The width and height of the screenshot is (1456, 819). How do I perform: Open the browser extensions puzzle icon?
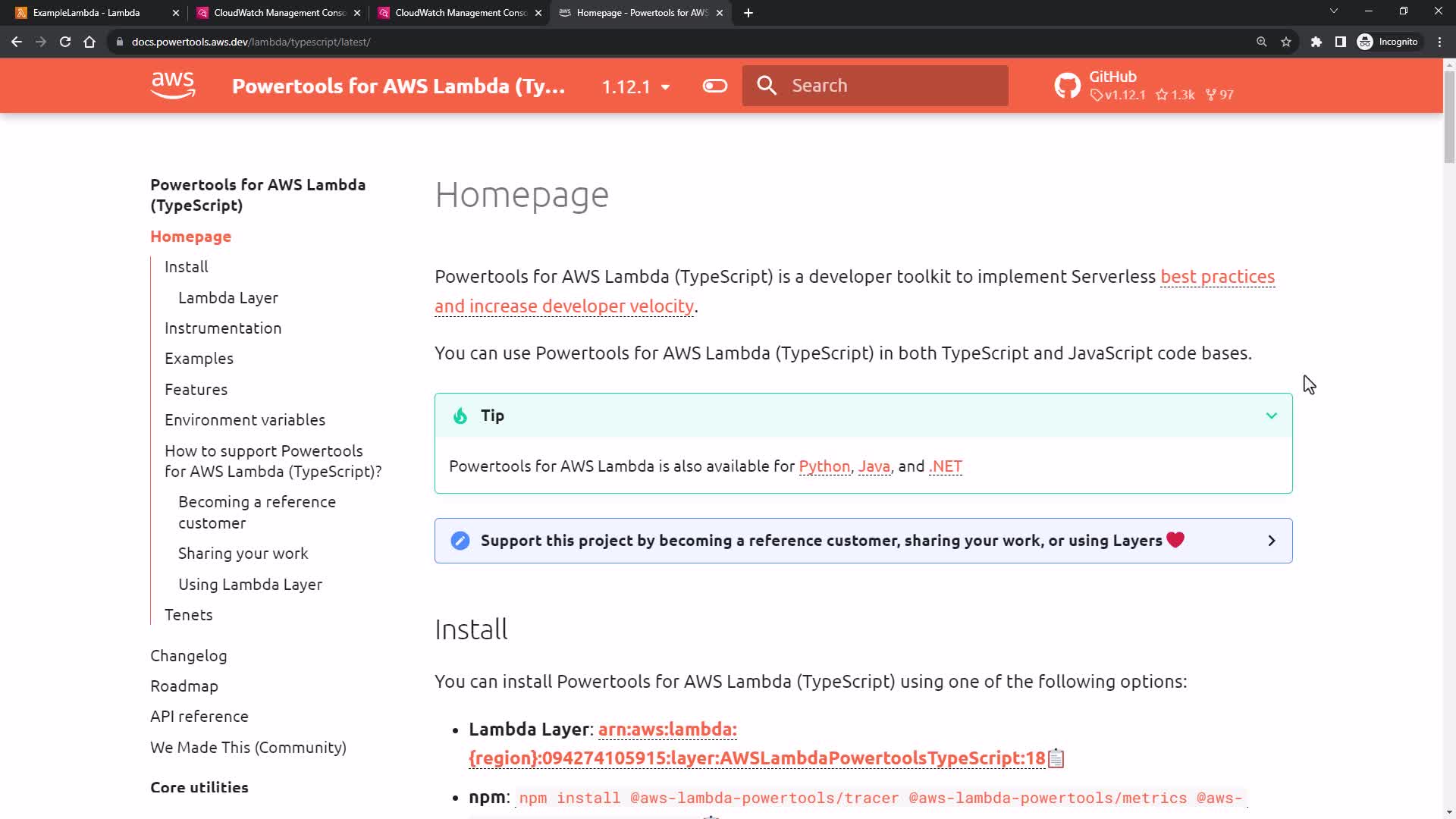(1316, 42)
